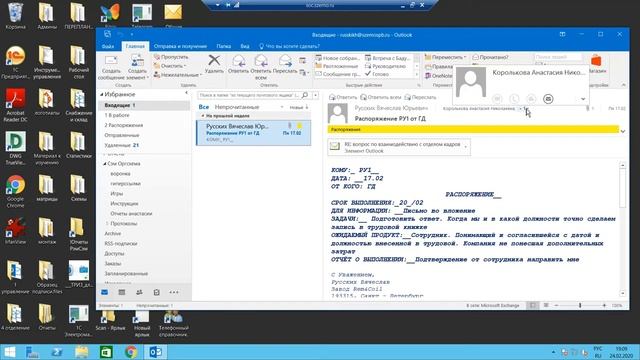Open the search scope dropdown beside search box
The height and width of the screenshot is (360, 640).
pyautogui.click(x=316, y=95)
